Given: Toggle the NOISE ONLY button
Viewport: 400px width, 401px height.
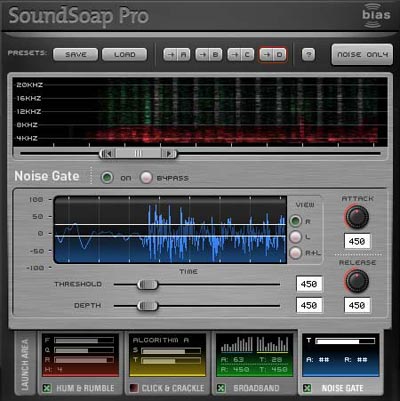Looking at the screenshot, I should click(362, 54).
